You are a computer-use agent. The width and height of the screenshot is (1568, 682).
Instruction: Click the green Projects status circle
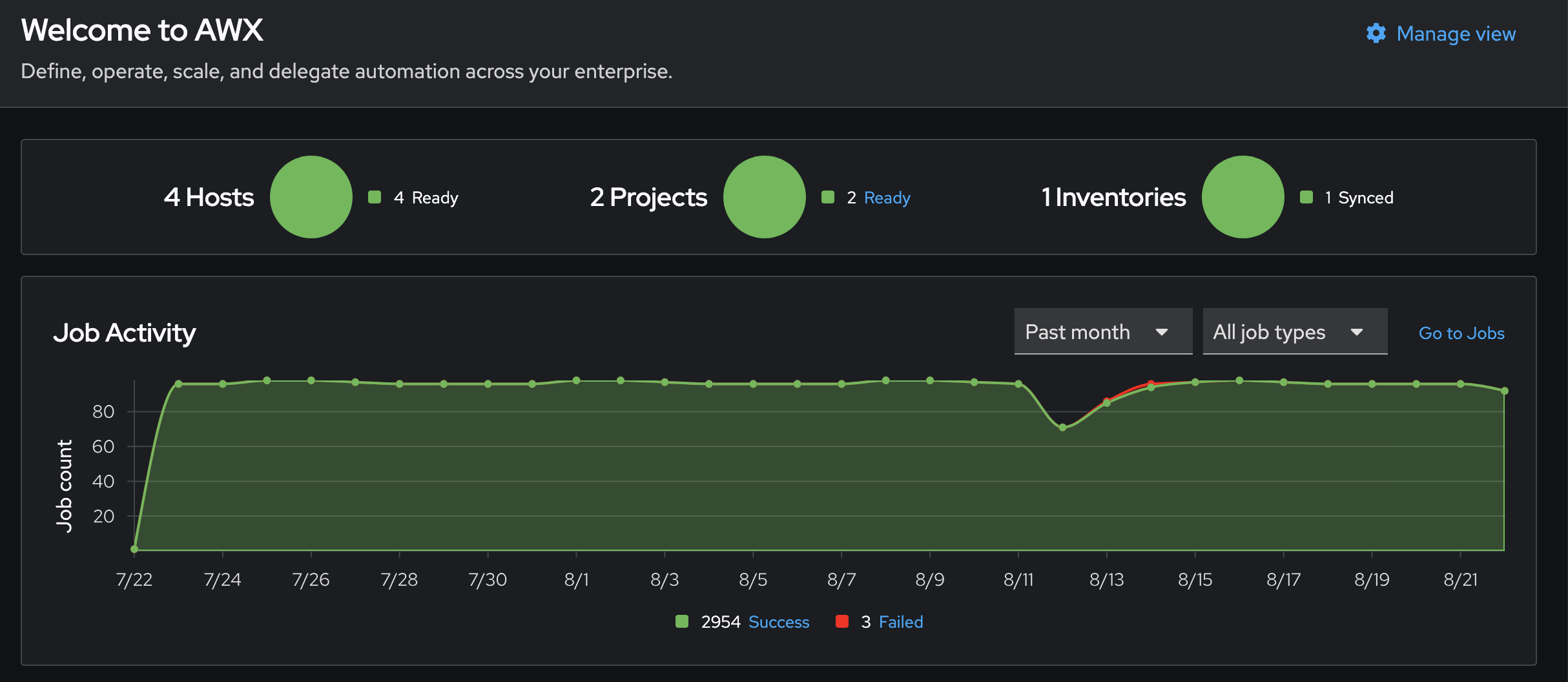765,197
